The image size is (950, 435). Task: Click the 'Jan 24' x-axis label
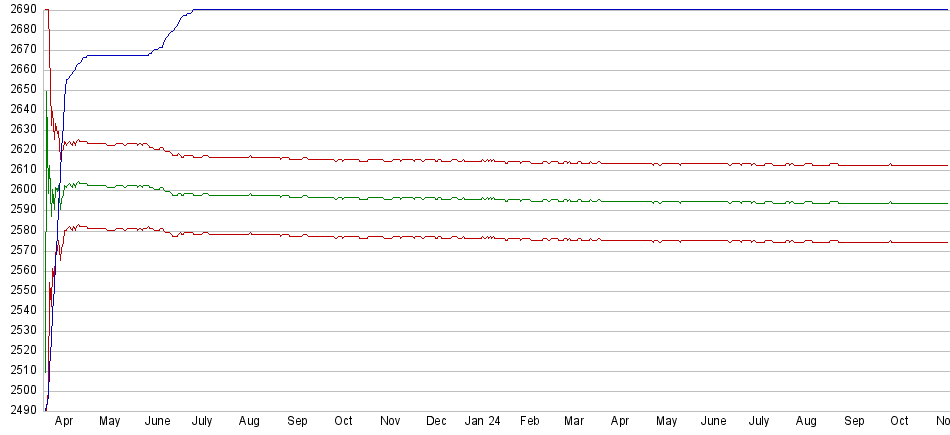tap(483, 421)
